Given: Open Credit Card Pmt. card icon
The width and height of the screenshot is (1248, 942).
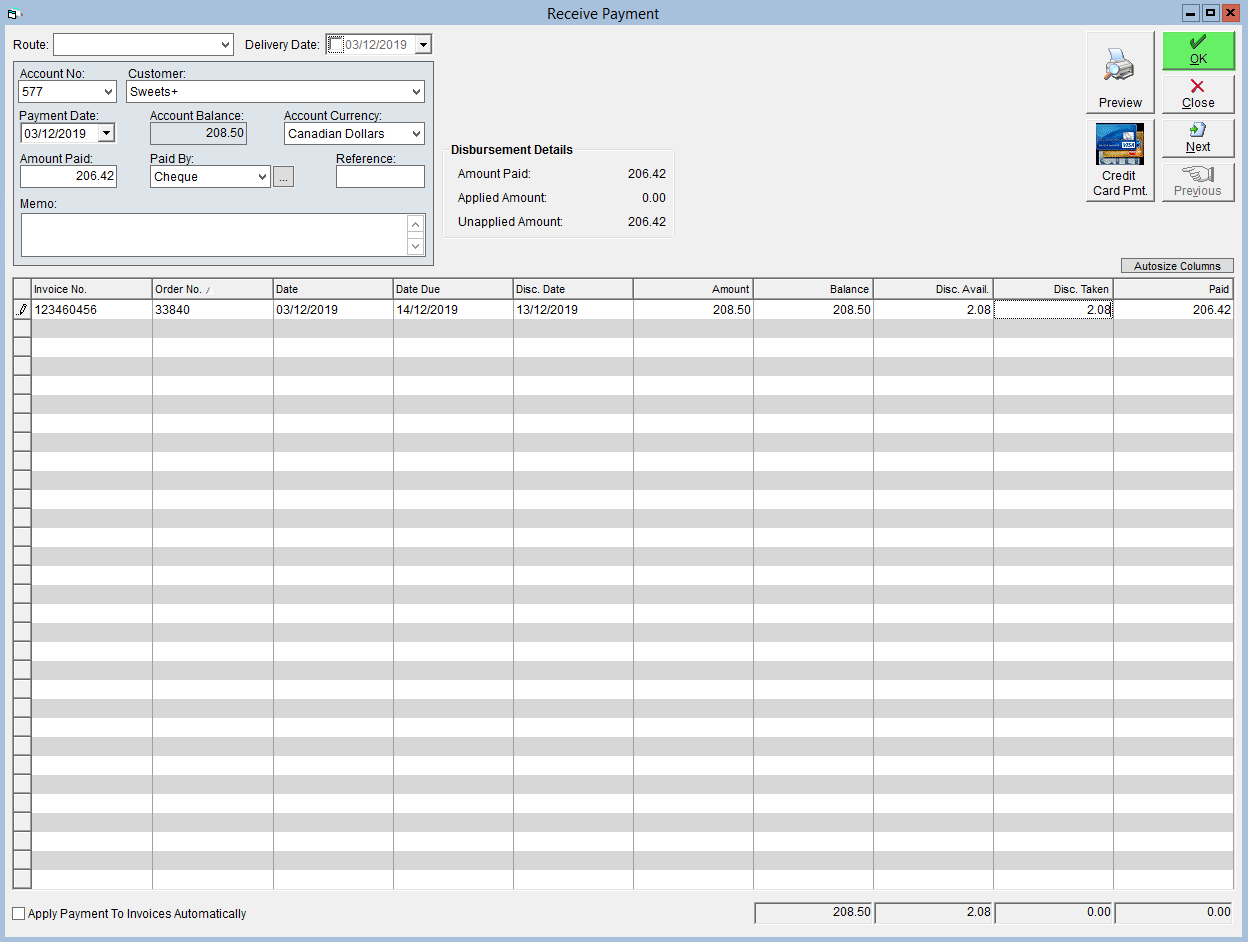Looking at the screenshot, I should coord(1120,160).
